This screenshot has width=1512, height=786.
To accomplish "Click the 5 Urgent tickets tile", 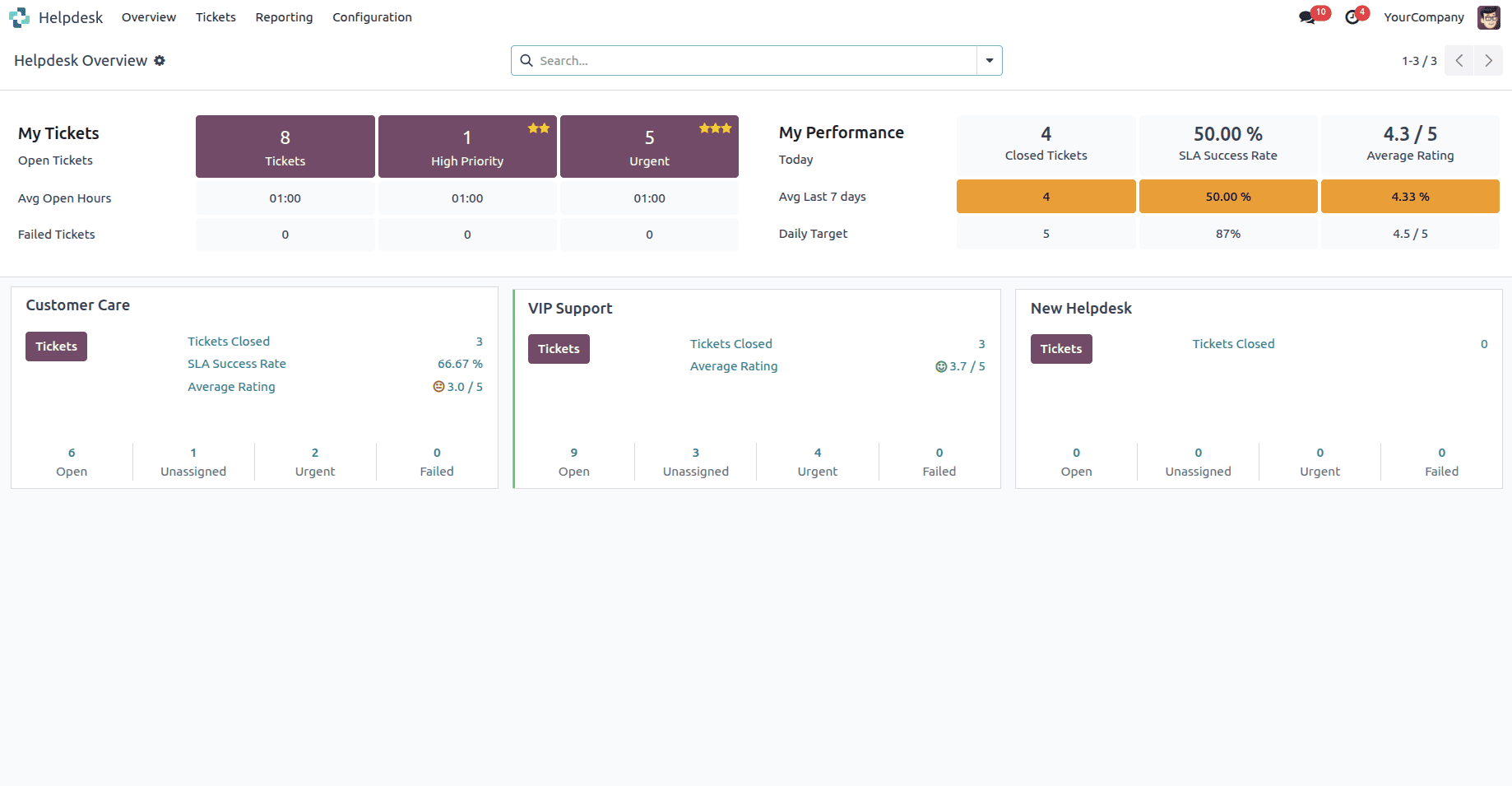I will [649, 147].
